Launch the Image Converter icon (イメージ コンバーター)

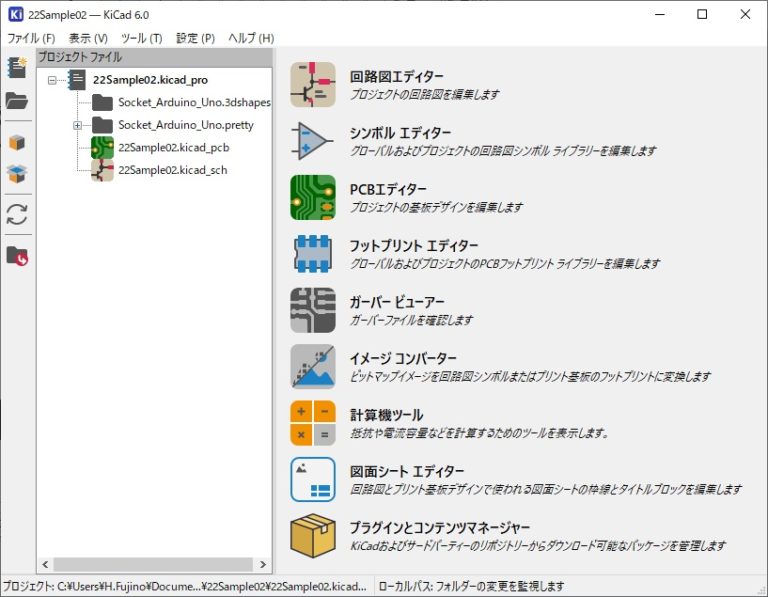(312, 366)
